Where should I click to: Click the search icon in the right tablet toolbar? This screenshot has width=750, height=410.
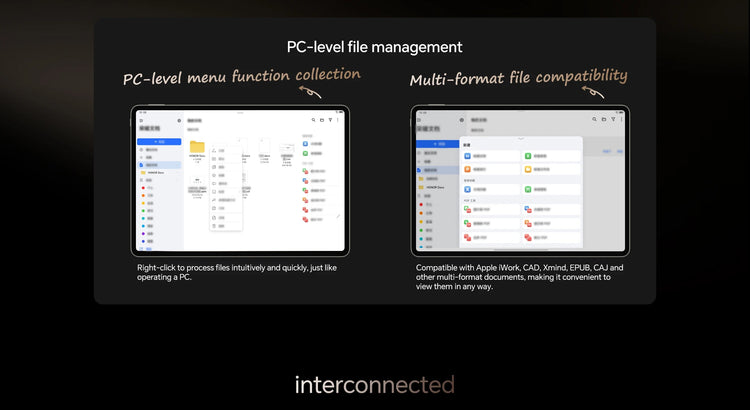593,120
